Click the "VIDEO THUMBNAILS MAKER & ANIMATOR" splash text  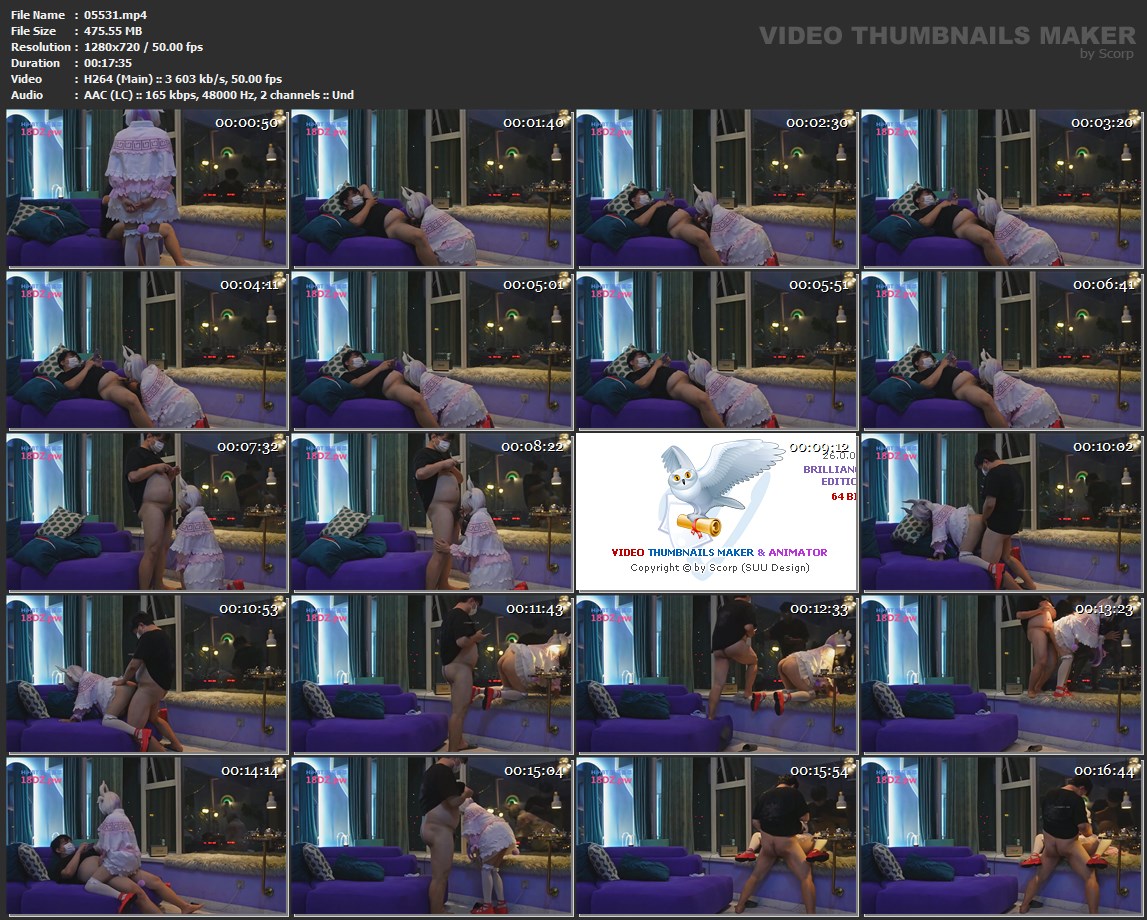[x=719, y=552]
